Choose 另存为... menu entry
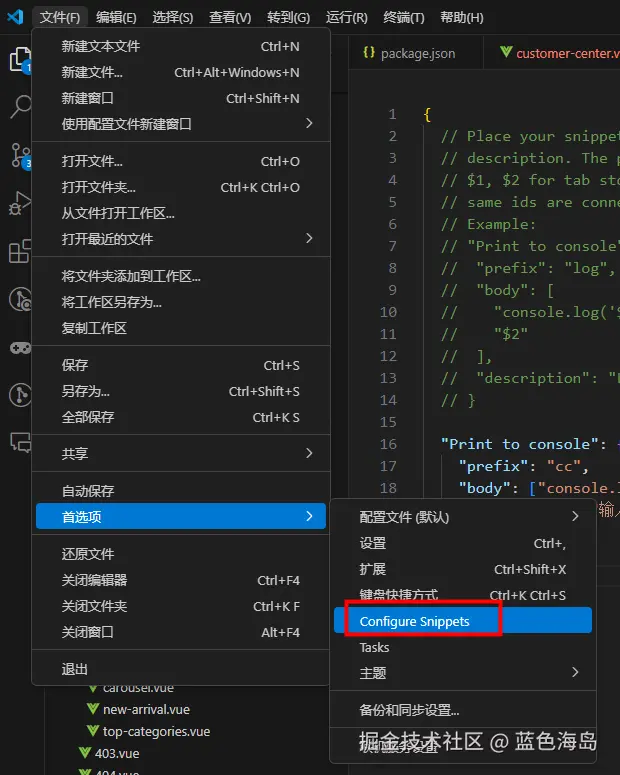 click(x=181, y=391)
